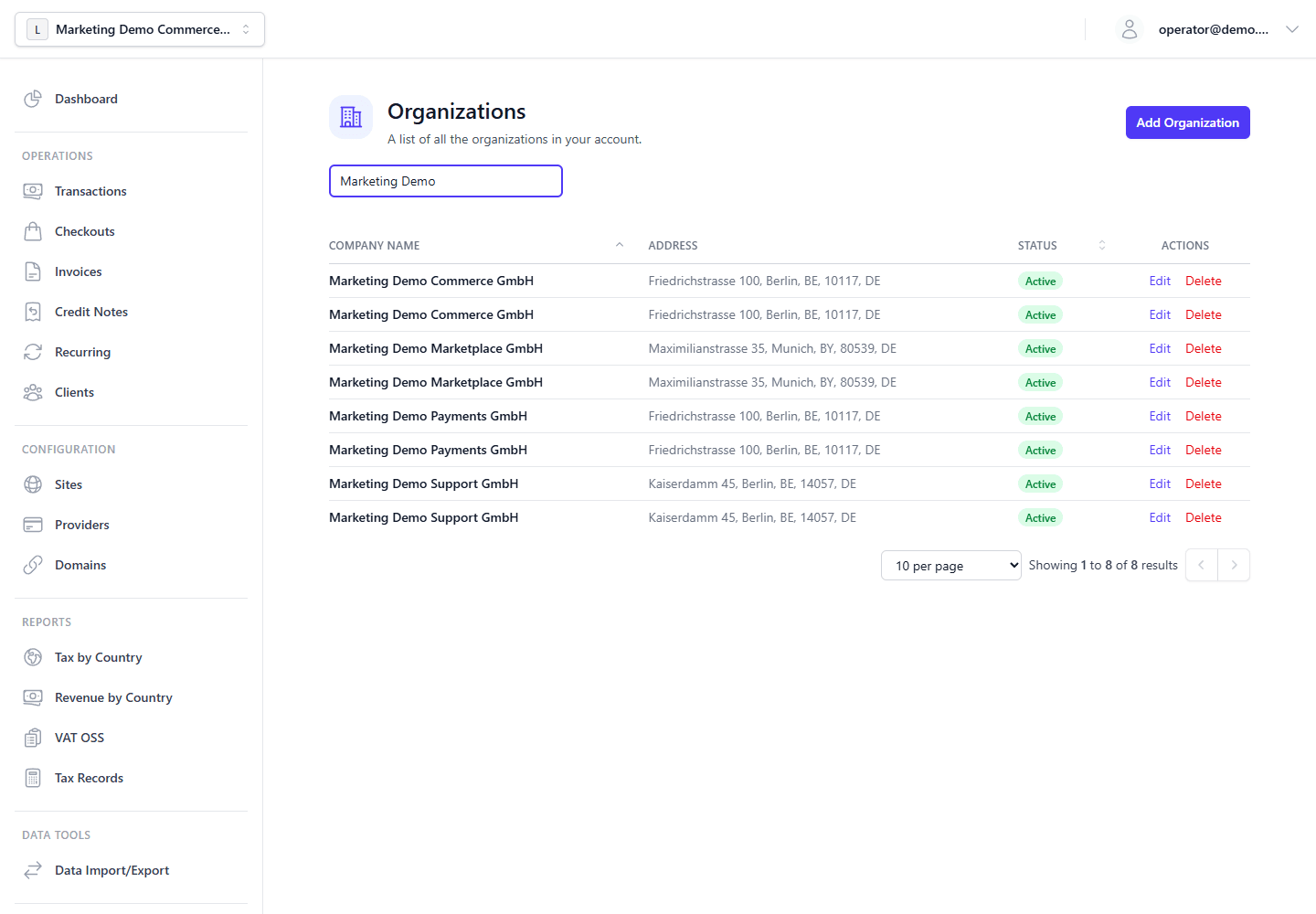Sort by Status column arrows
1316x914 pixels.
coord(1102,245)
